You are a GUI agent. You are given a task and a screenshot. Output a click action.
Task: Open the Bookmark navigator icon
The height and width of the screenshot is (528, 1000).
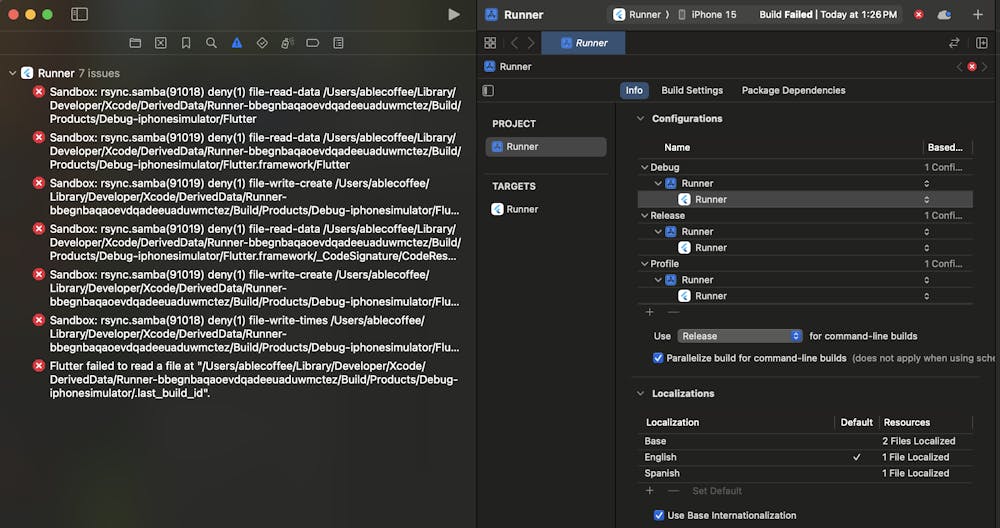click(x=186, y=43)
